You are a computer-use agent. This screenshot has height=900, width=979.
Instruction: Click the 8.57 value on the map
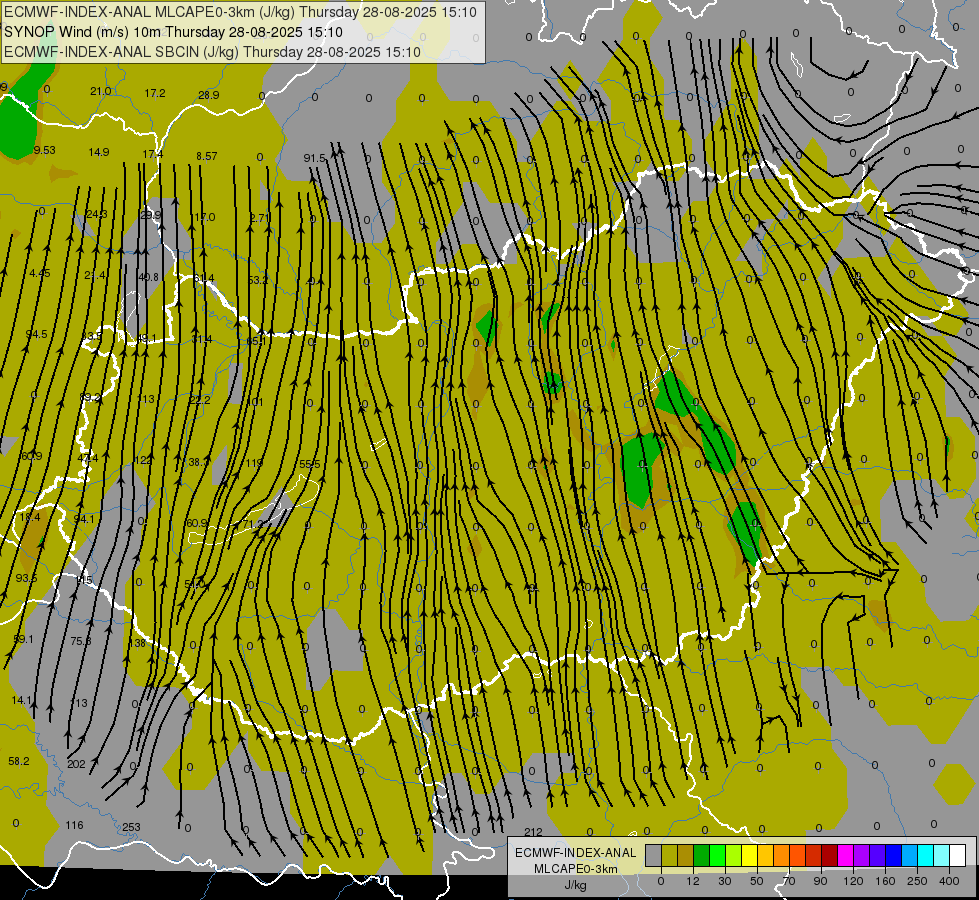coord(207,156)
